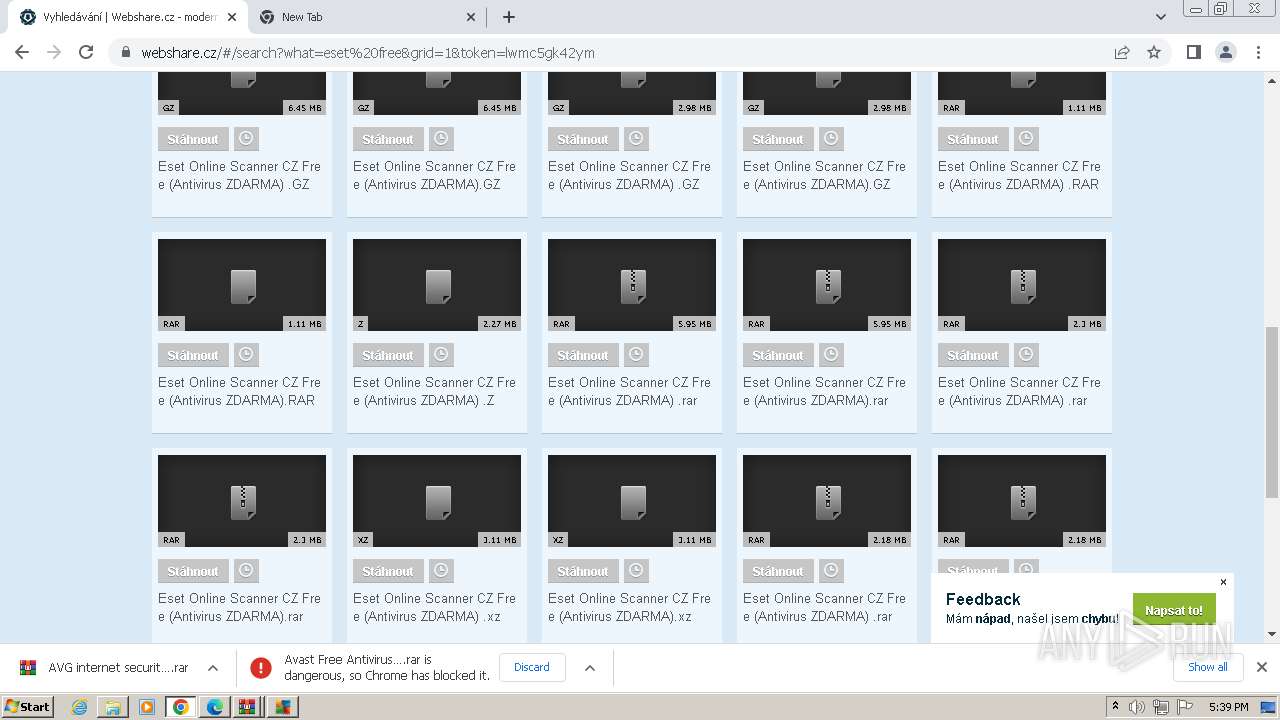
Task: Click Stáhnout above the title 'ZDARMA) .xz'
Action: point(387,571)
